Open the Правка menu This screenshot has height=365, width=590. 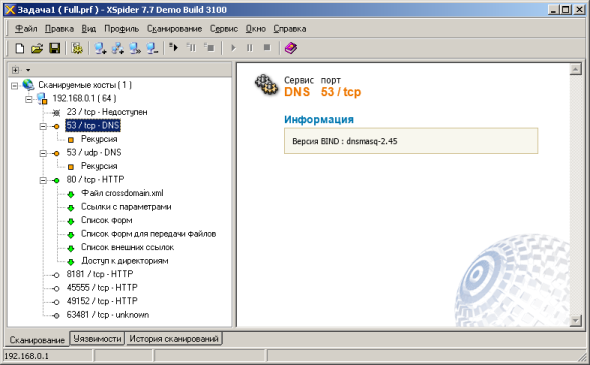click(59, 29)
